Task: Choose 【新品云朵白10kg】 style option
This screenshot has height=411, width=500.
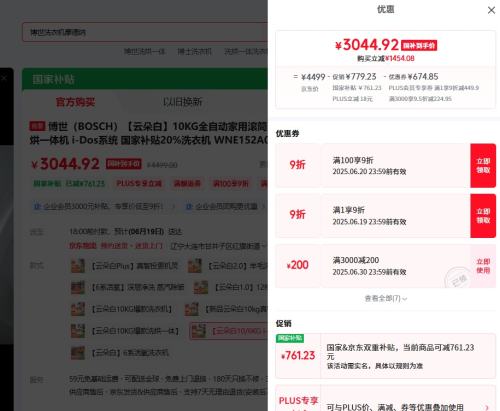Action: (226, 309)
